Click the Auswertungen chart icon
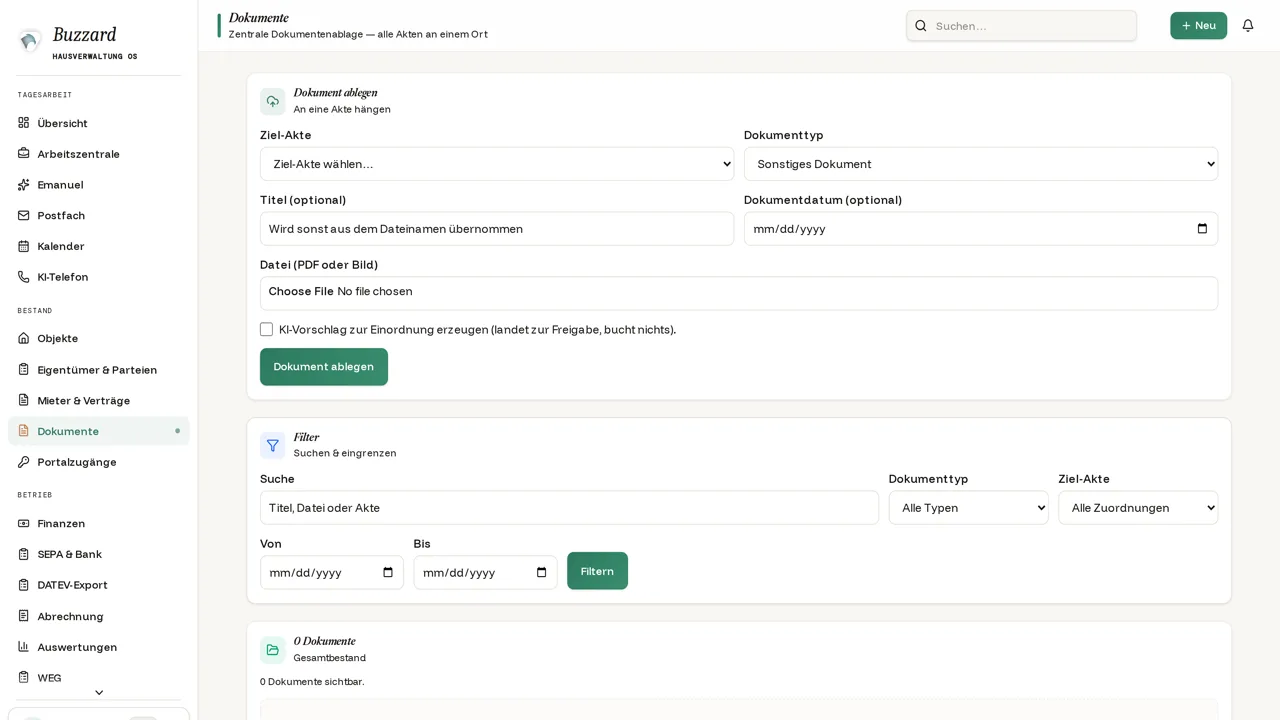The width and height of the screenshot is (1280, 720). (x=23, y=647)
